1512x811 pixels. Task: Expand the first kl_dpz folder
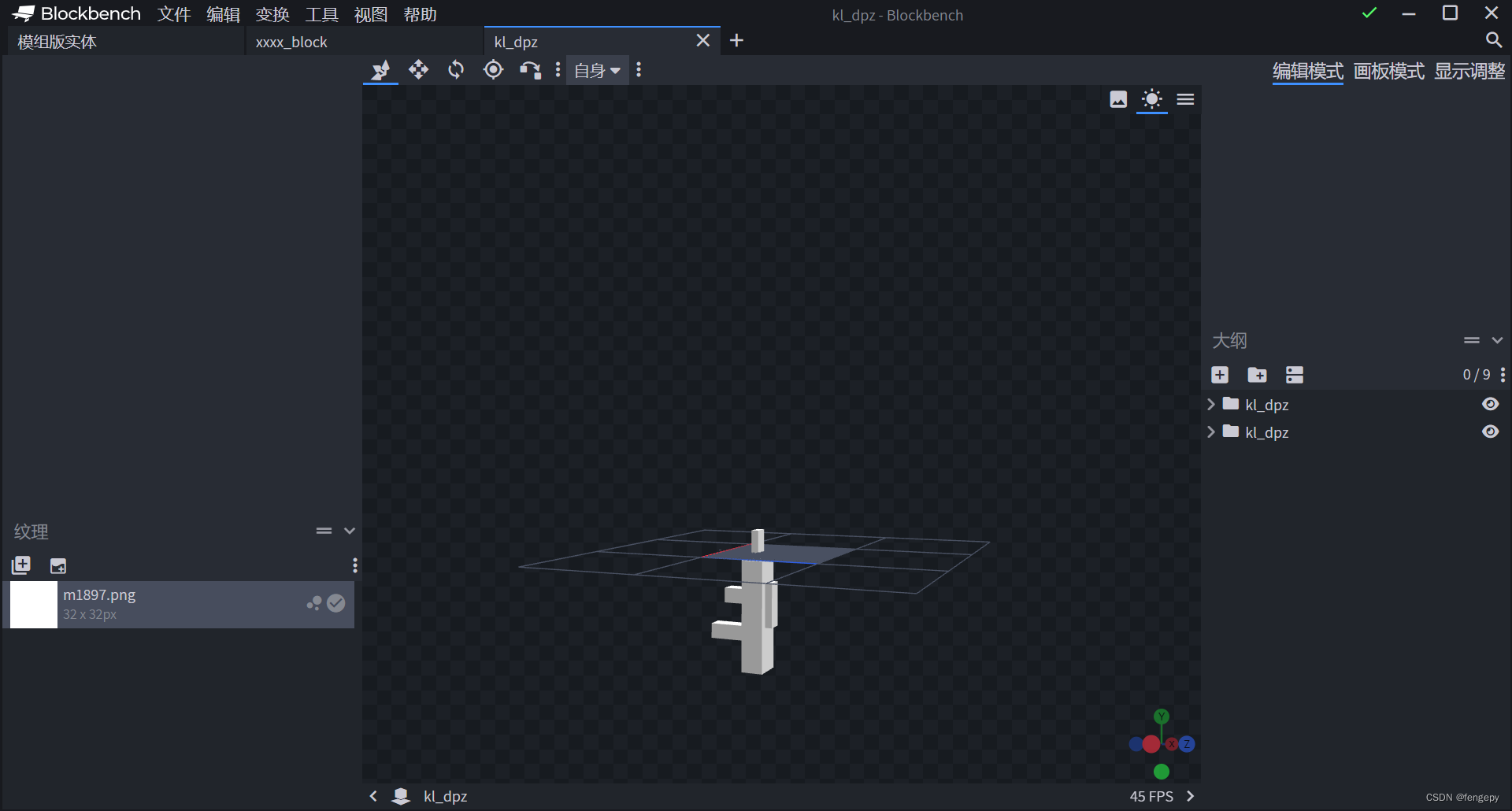tap(1211, 404)
